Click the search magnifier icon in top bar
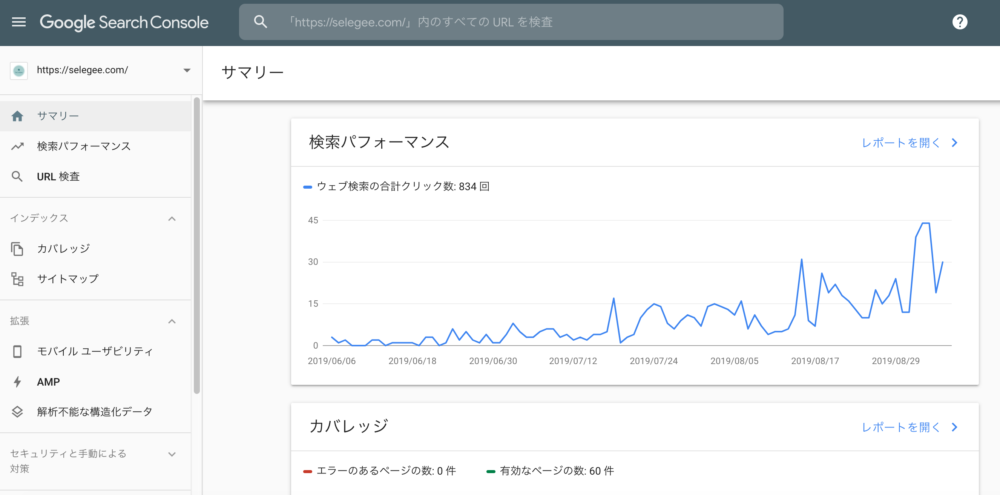This screenshot has height=495, width=1000. 260,22
